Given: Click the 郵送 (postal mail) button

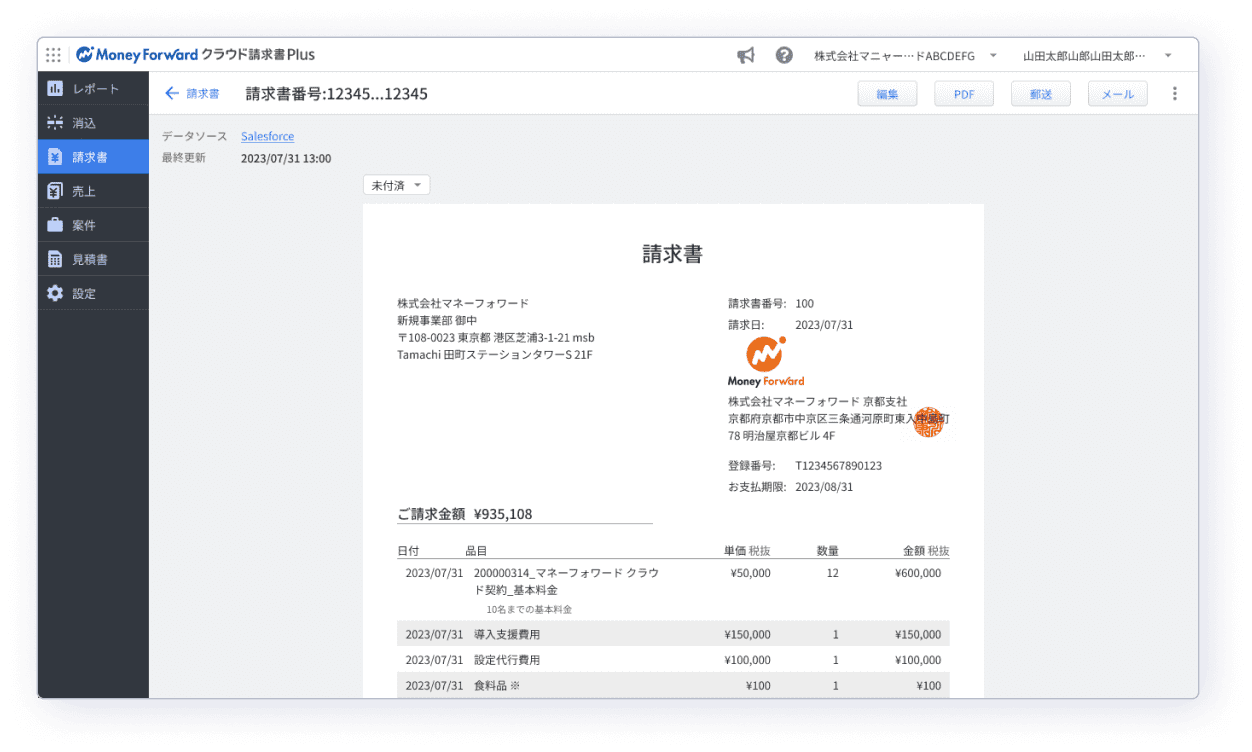Looking at the screenshot, I should coord(1040,92).
